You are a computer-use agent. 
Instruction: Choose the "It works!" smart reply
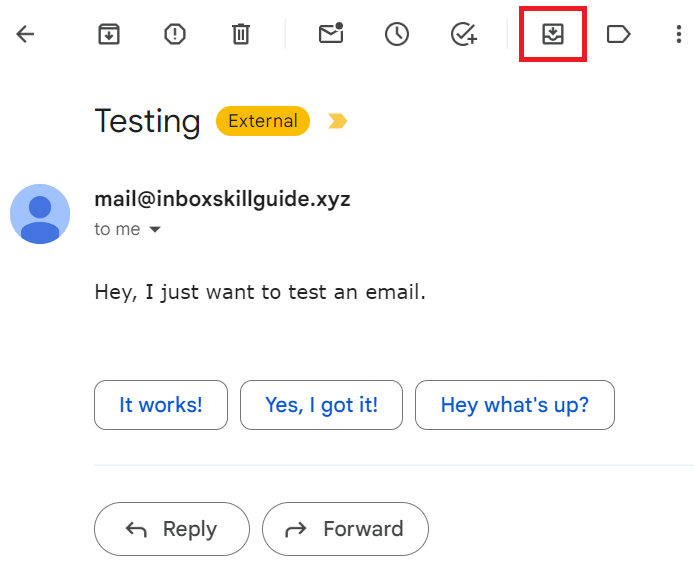coord(161,405)
